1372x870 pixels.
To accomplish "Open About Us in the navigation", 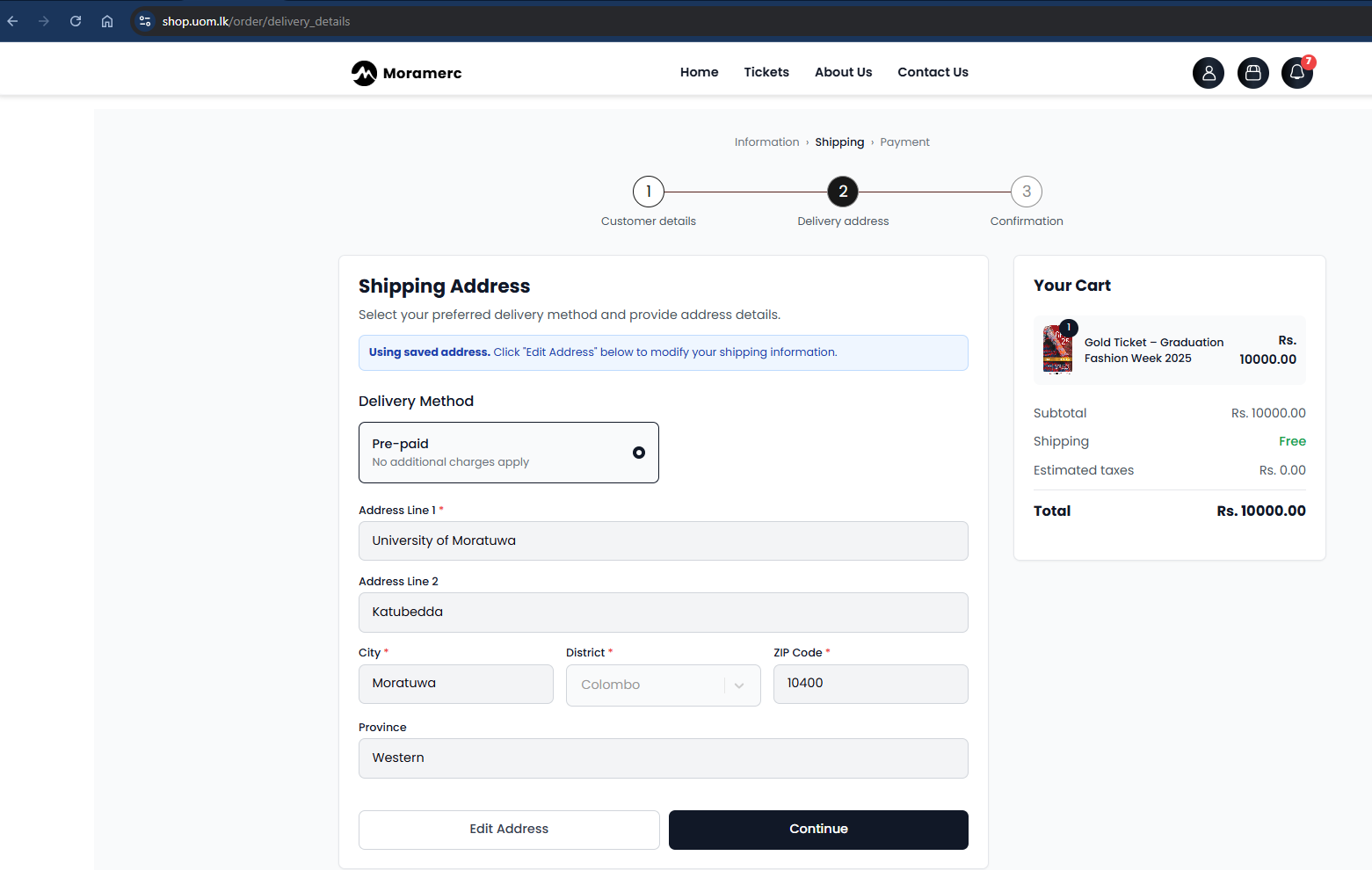I will [844, 72].
